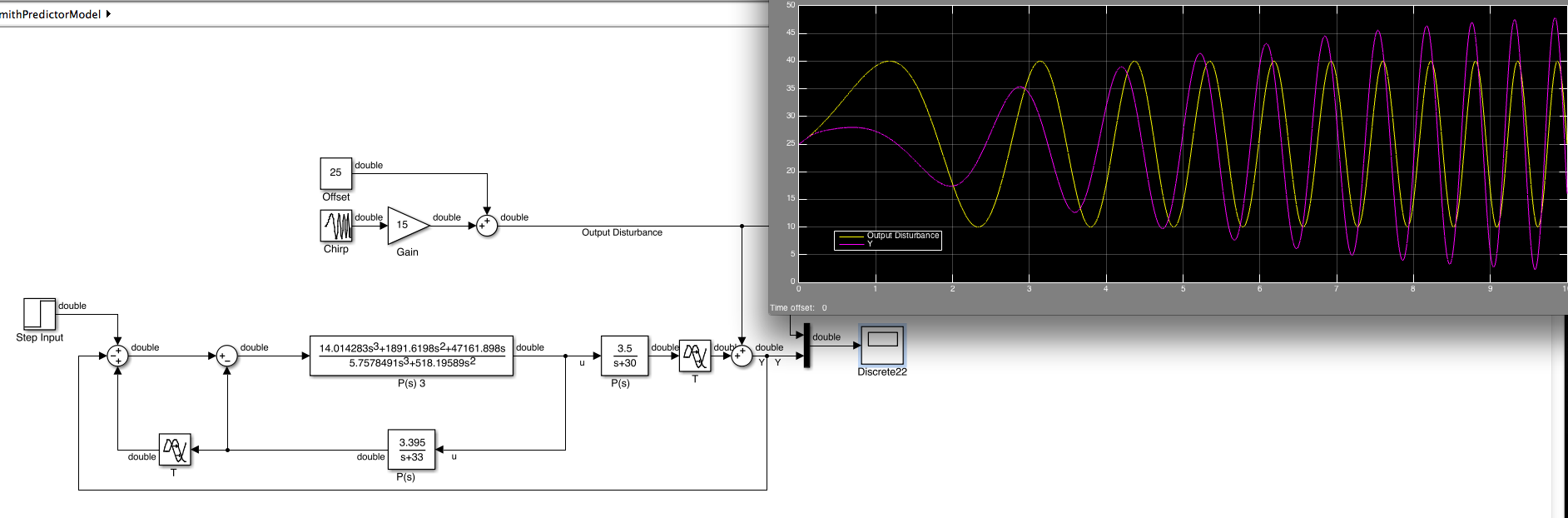
Task: Select the P(s) 3 transfer function block
Action: tap(411, 356)
